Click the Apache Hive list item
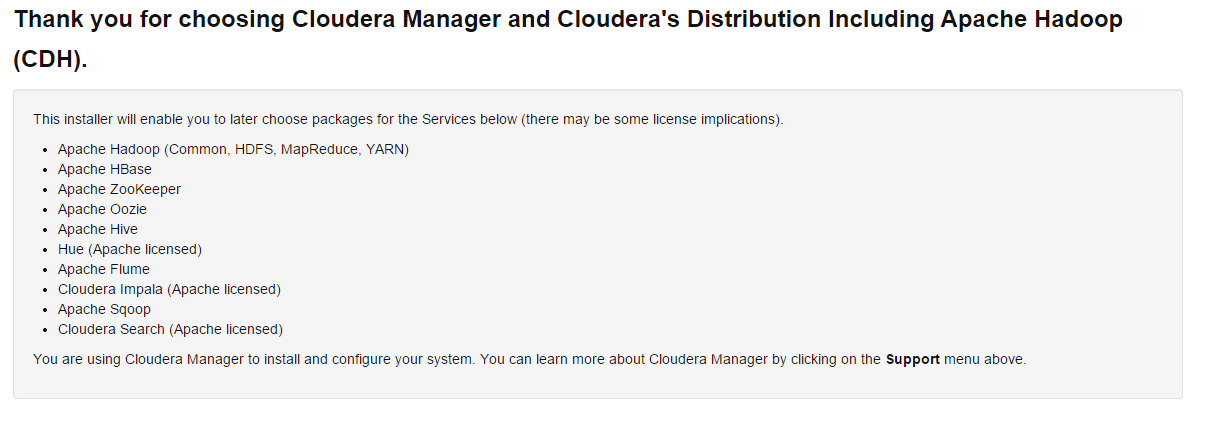Screen dimensions: 1217x424 (98, 229)
